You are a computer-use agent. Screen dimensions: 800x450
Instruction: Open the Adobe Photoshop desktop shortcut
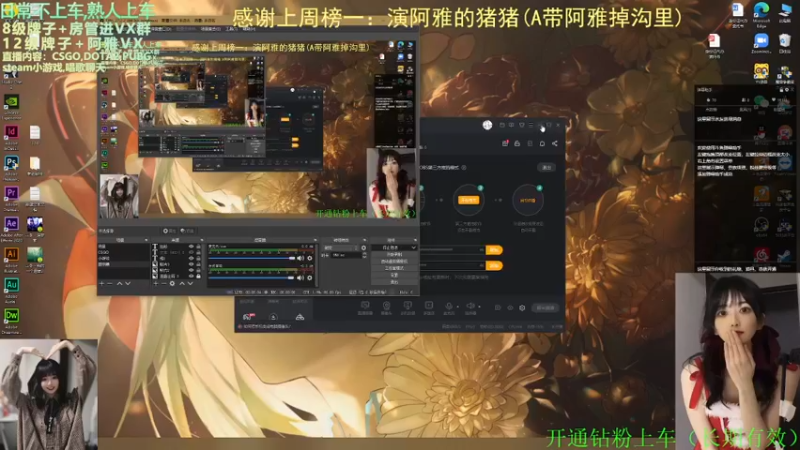pos(11,163)
